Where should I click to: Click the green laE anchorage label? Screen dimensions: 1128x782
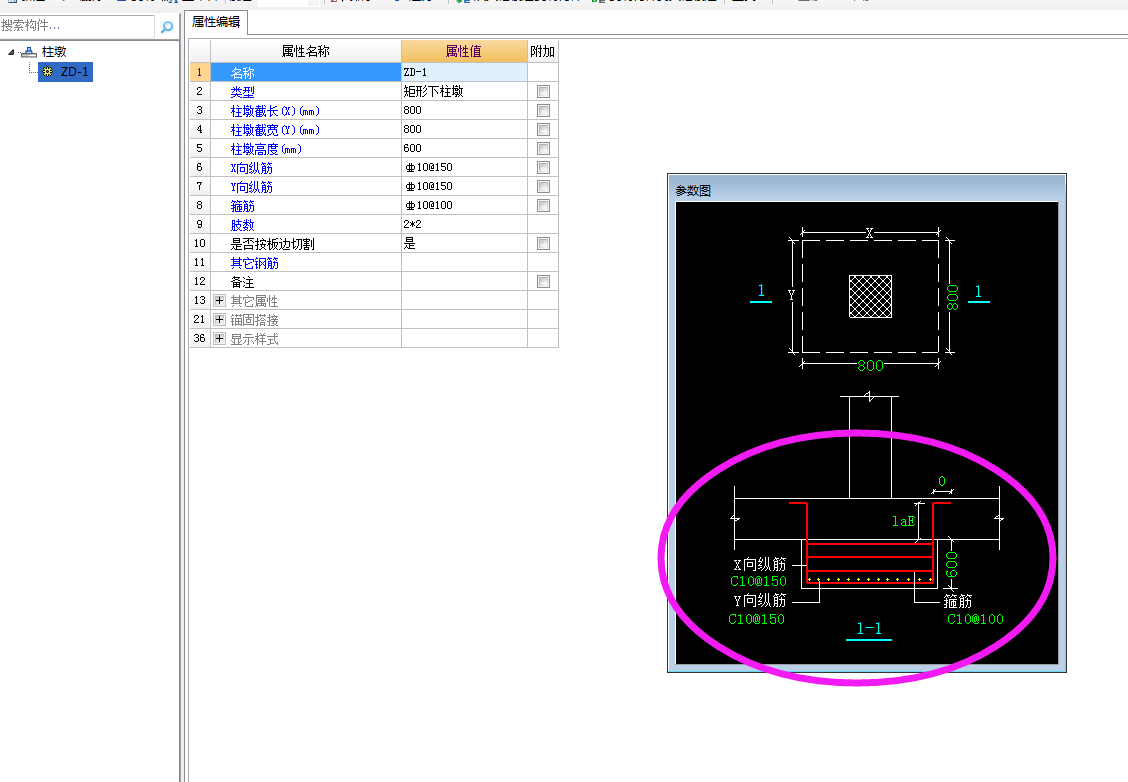tap(904, 521)
